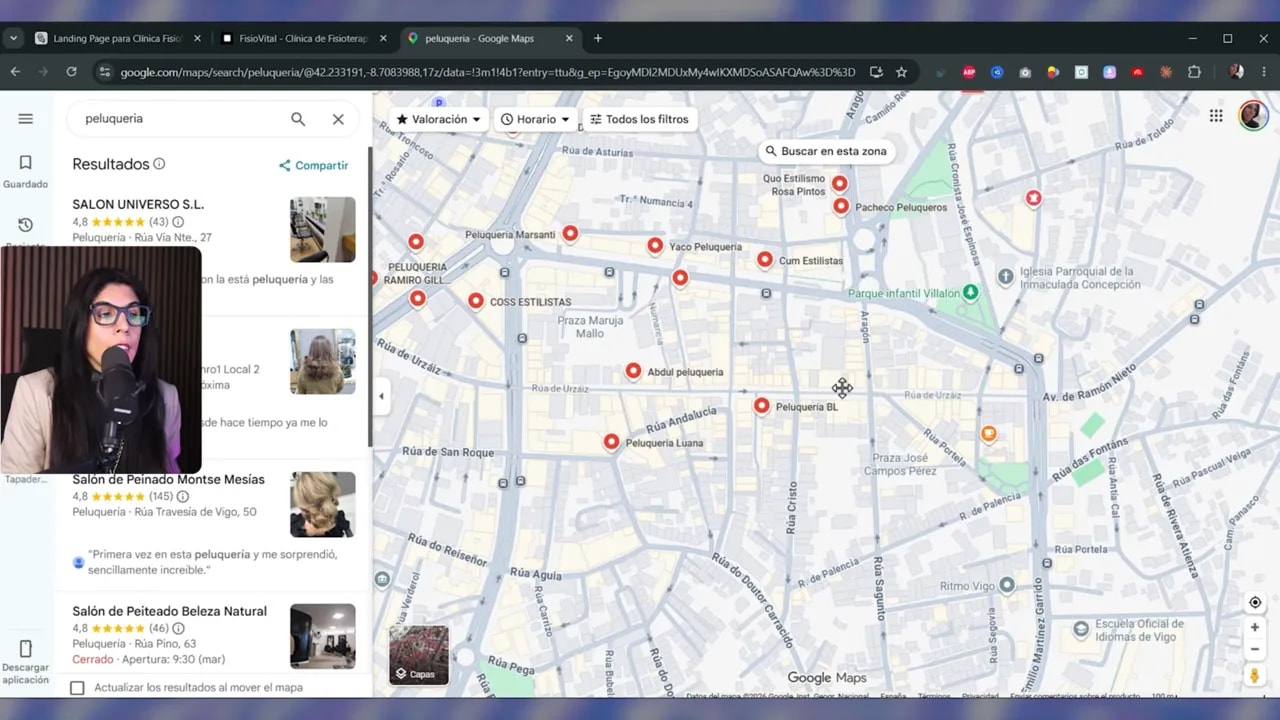This screenshot has width=1280, height=720.
Task: Select Ritmo Vigo map marker
Action: point(1007,585)
